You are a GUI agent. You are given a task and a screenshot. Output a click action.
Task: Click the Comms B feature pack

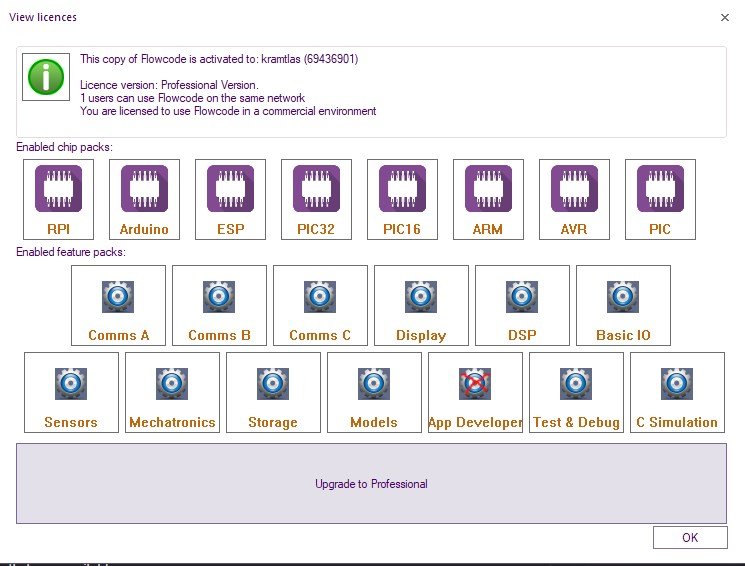point(220,305)
